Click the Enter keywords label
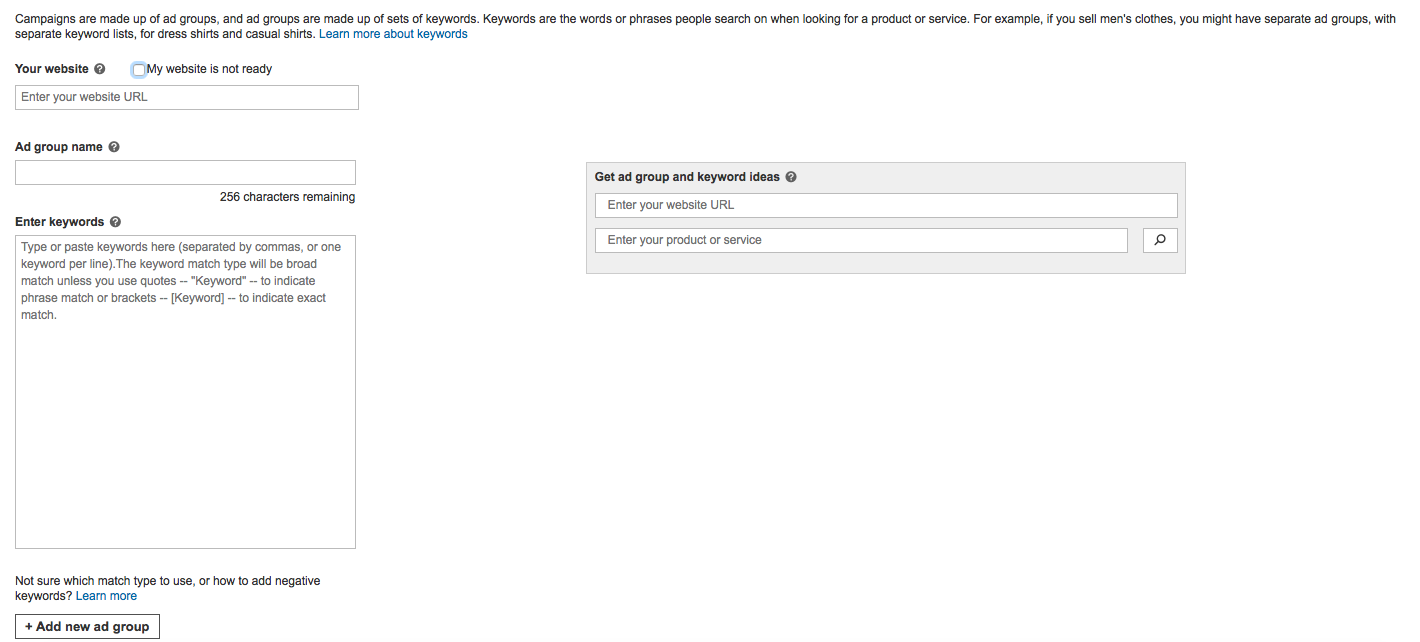1420x642 pixels. 60,222
